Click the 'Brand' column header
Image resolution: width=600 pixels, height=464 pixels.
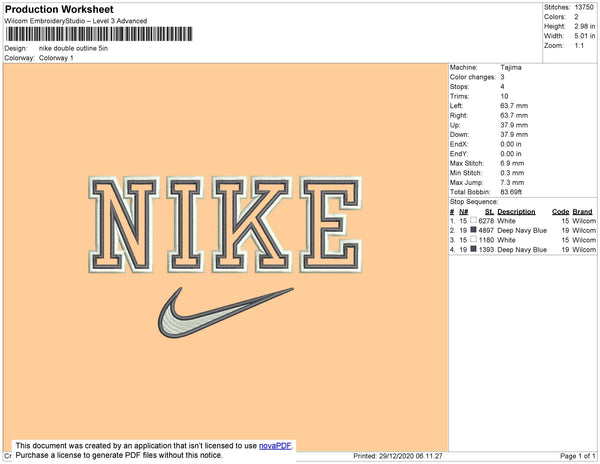pyautogui.click(x=582, y=212)
